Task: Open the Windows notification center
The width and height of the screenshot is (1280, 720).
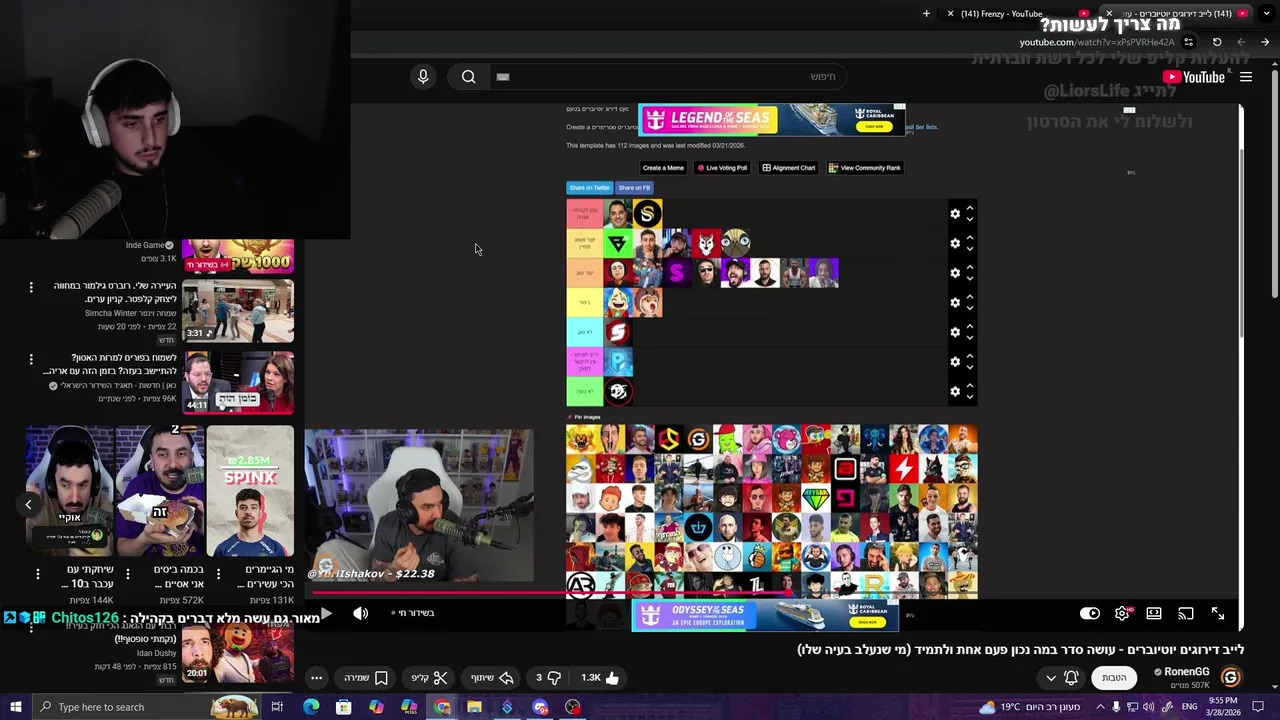Action: click(1258, 707)
